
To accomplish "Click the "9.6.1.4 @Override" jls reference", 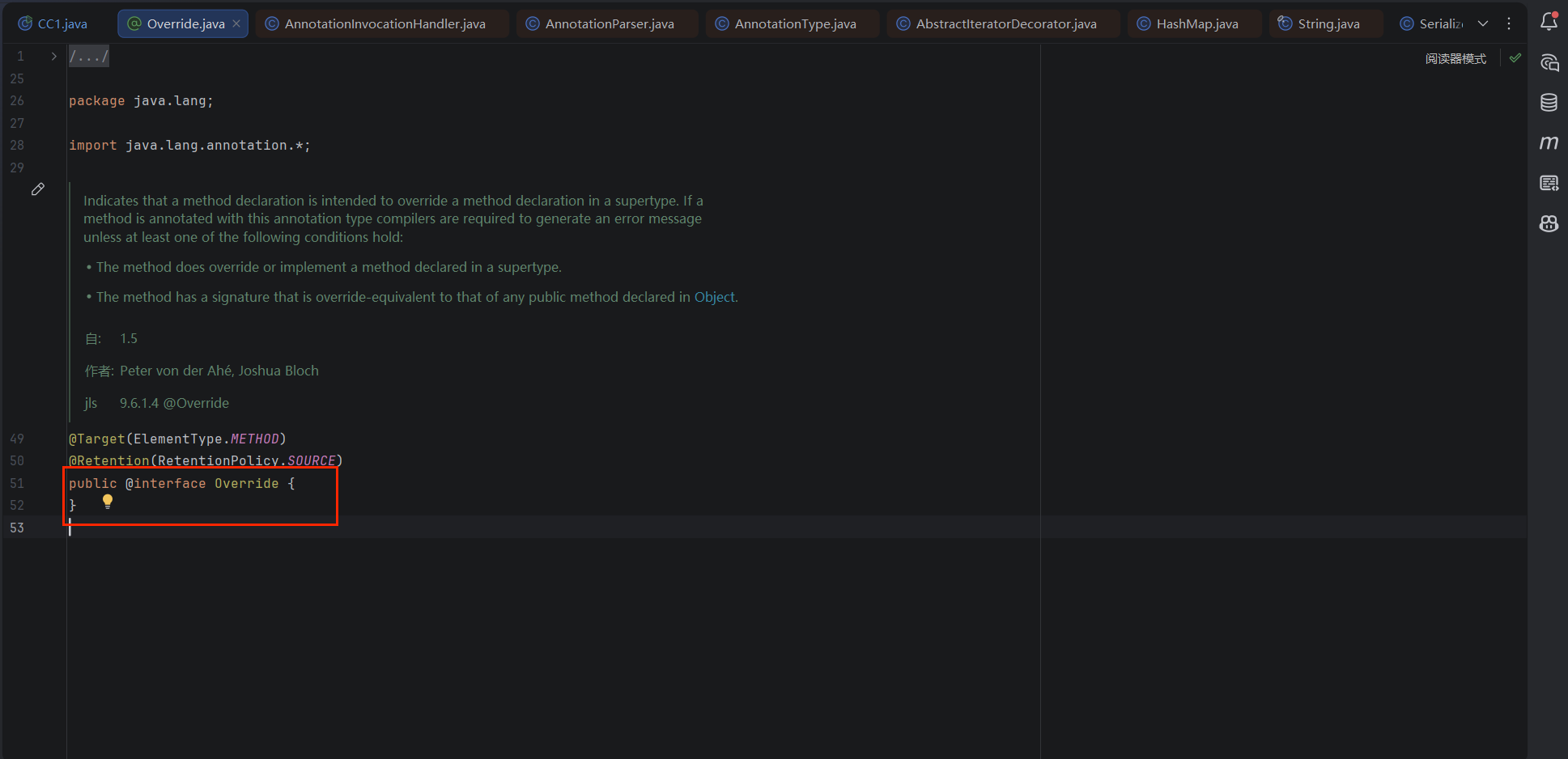I will [x=174, y=403].
